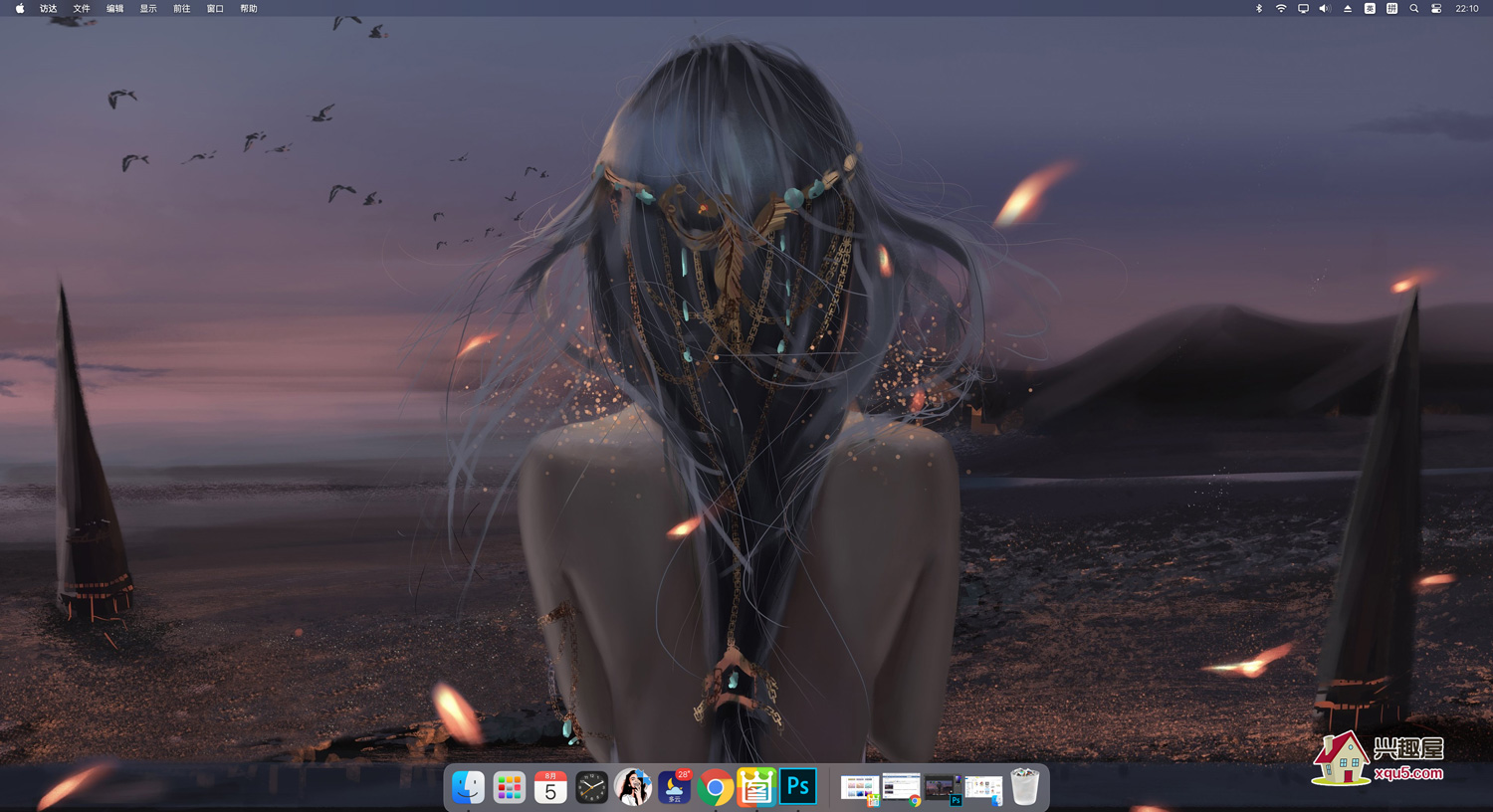The width and height of the screenshot is (1493, 812).
Task: Click the Bluetooth status icon
Action: point(1259,8)
